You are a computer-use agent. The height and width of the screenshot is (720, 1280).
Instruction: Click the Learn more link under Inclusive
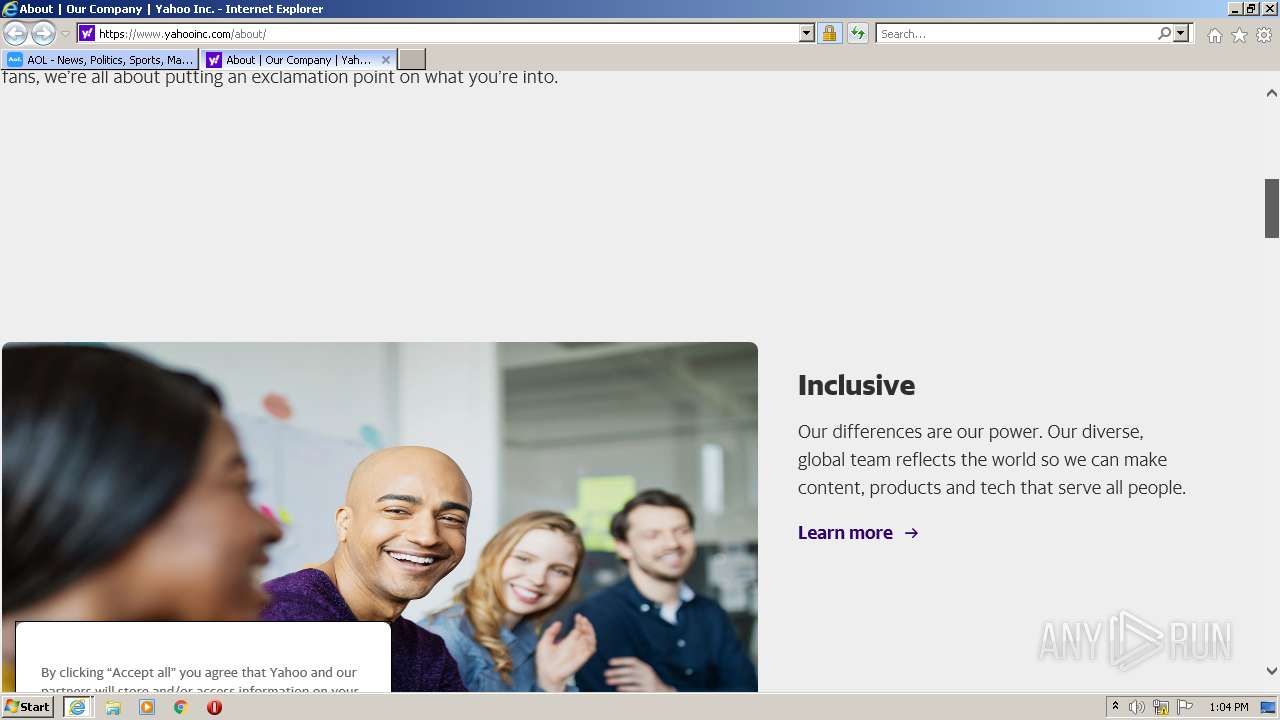click(845, 533)
